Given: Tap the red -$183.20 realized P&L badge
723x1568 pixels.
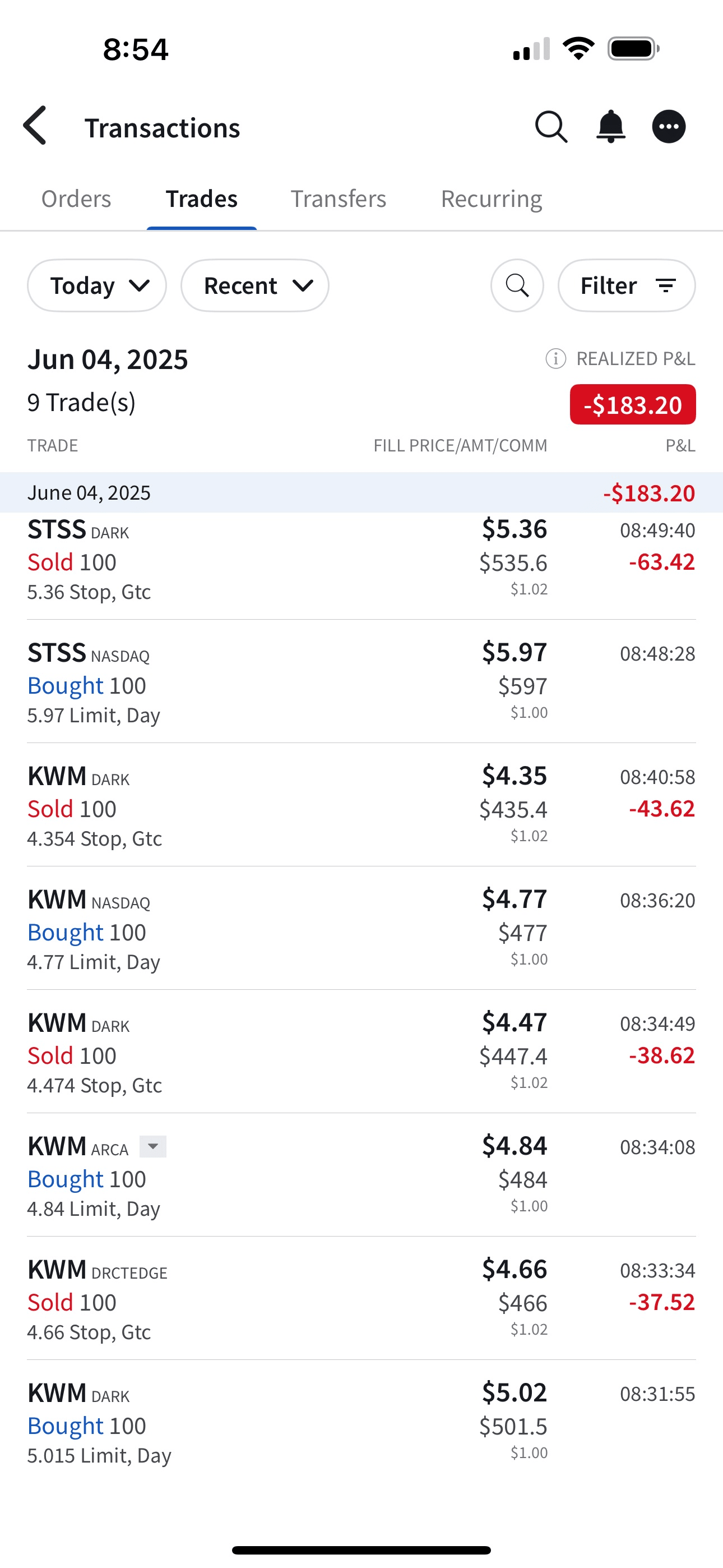Looking at the screenshot, I should coord(632,405).
